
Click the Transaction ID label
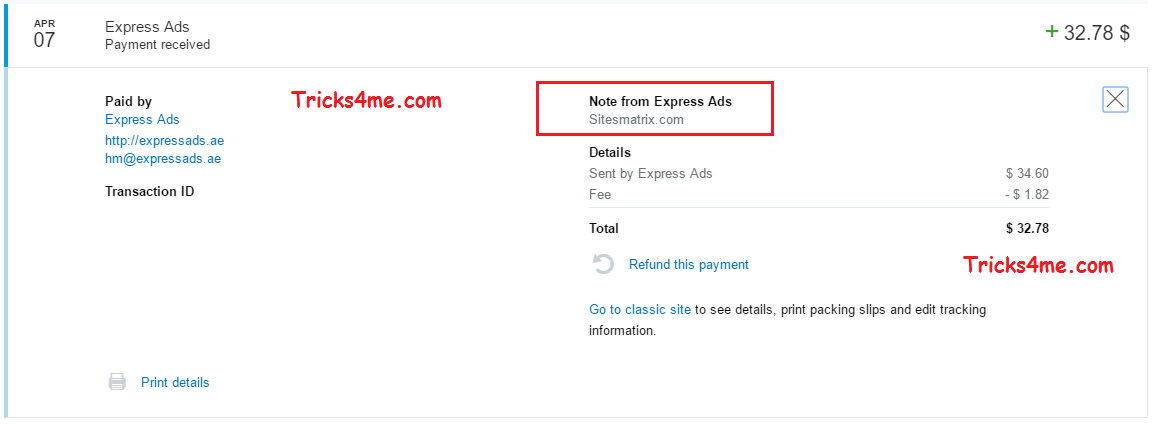(150, 191)
